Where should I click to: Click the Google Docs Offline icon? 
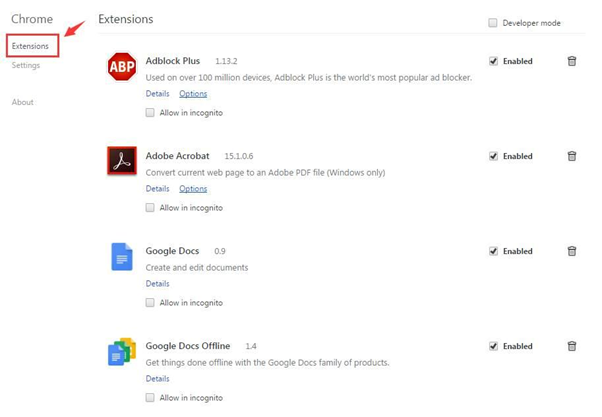point(121,352)
